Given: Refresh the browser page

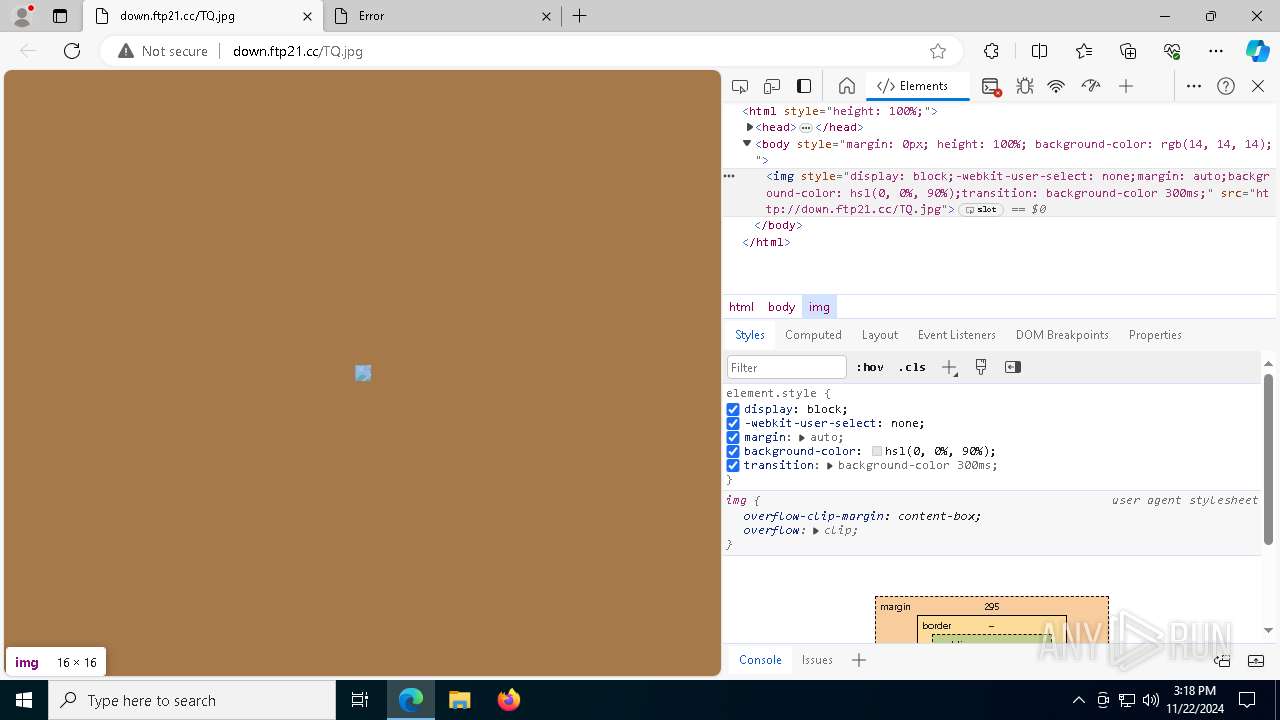Looking at the screenshot, I should click(72, 51).
